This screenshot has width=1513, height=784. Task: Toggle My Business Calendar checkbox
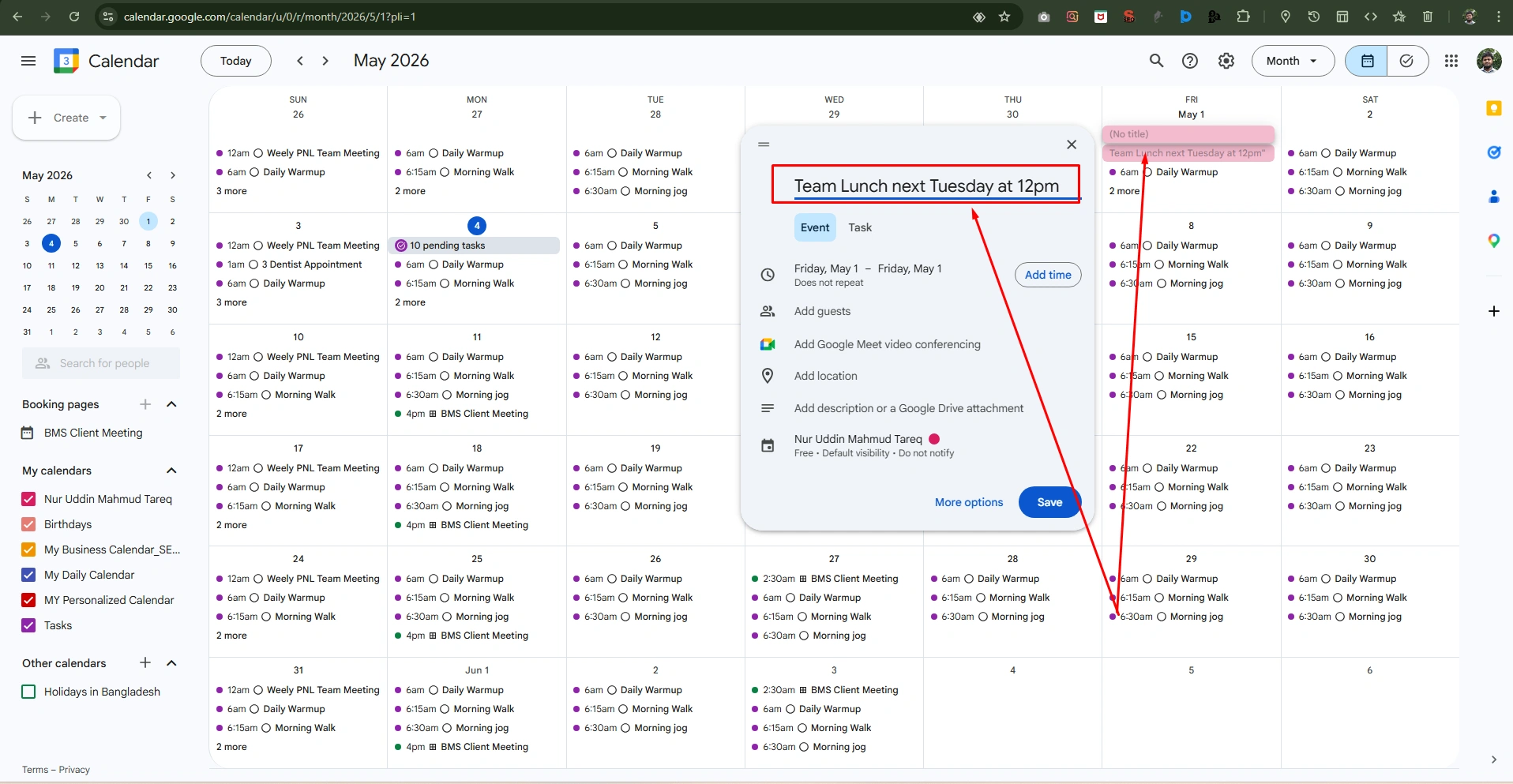tap(28, 550)
